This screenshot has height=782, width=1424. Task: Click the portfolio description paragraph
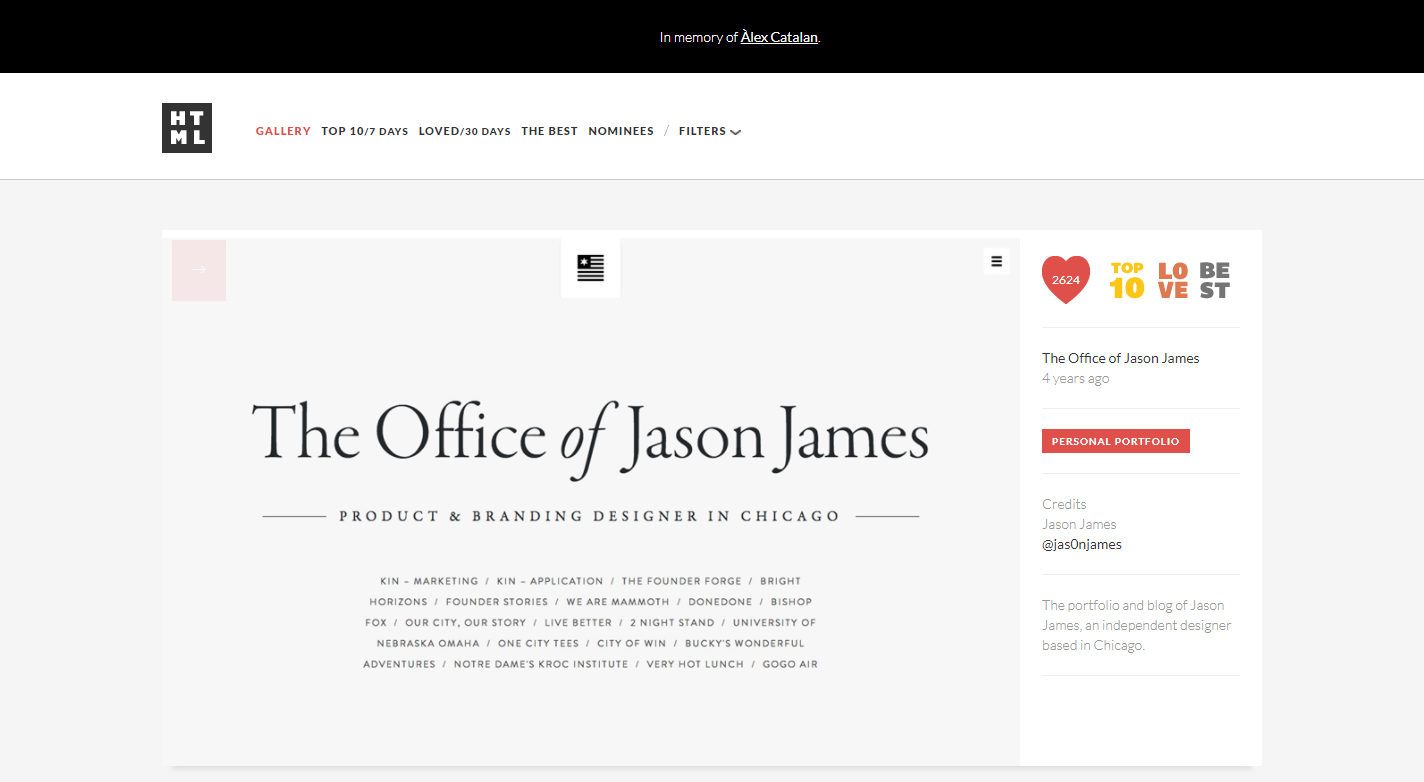point(1137,625)
